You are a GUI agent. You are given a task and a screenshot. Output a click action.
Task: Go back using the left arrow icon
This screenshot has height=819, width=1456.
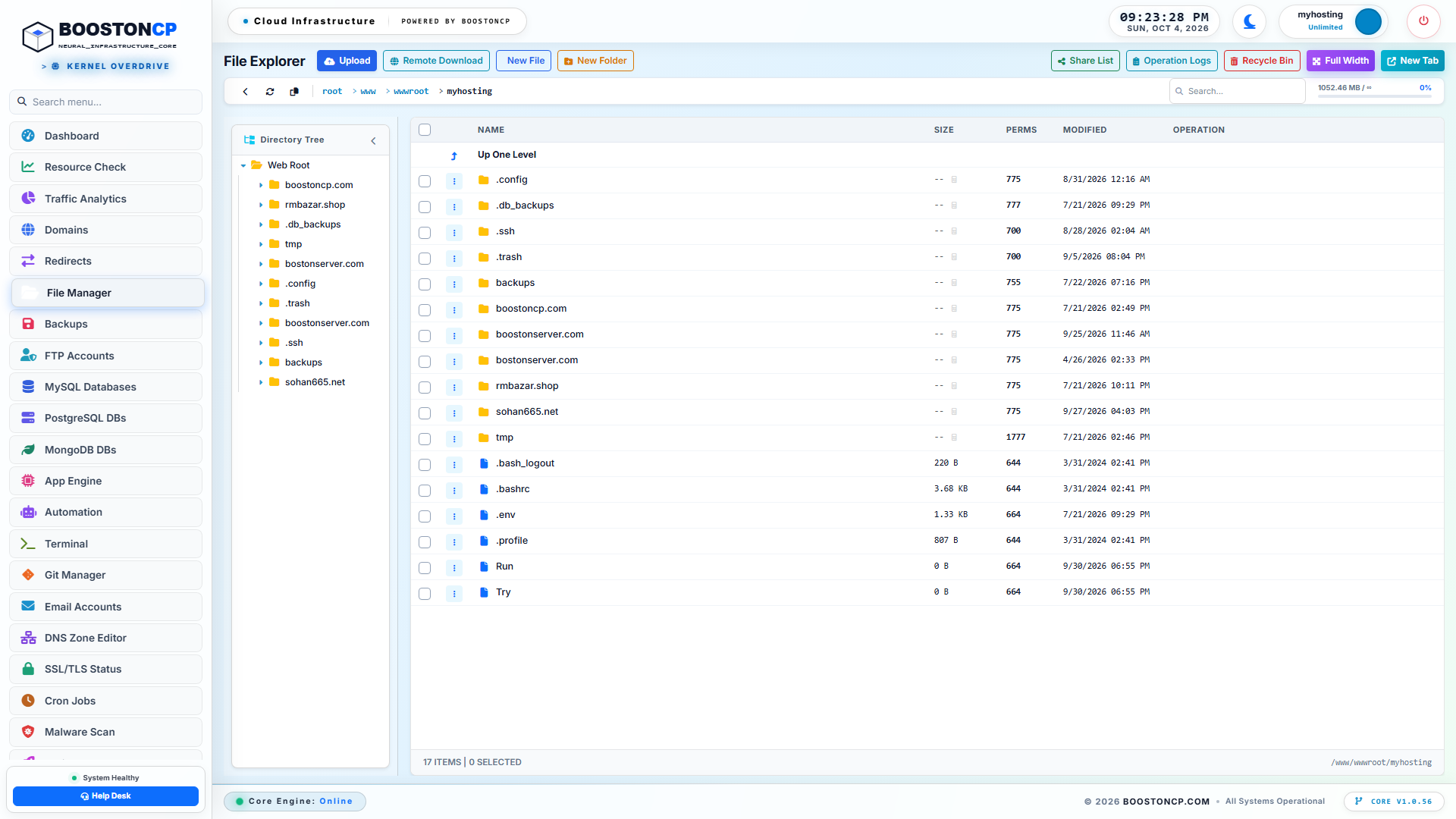point(245,91)
